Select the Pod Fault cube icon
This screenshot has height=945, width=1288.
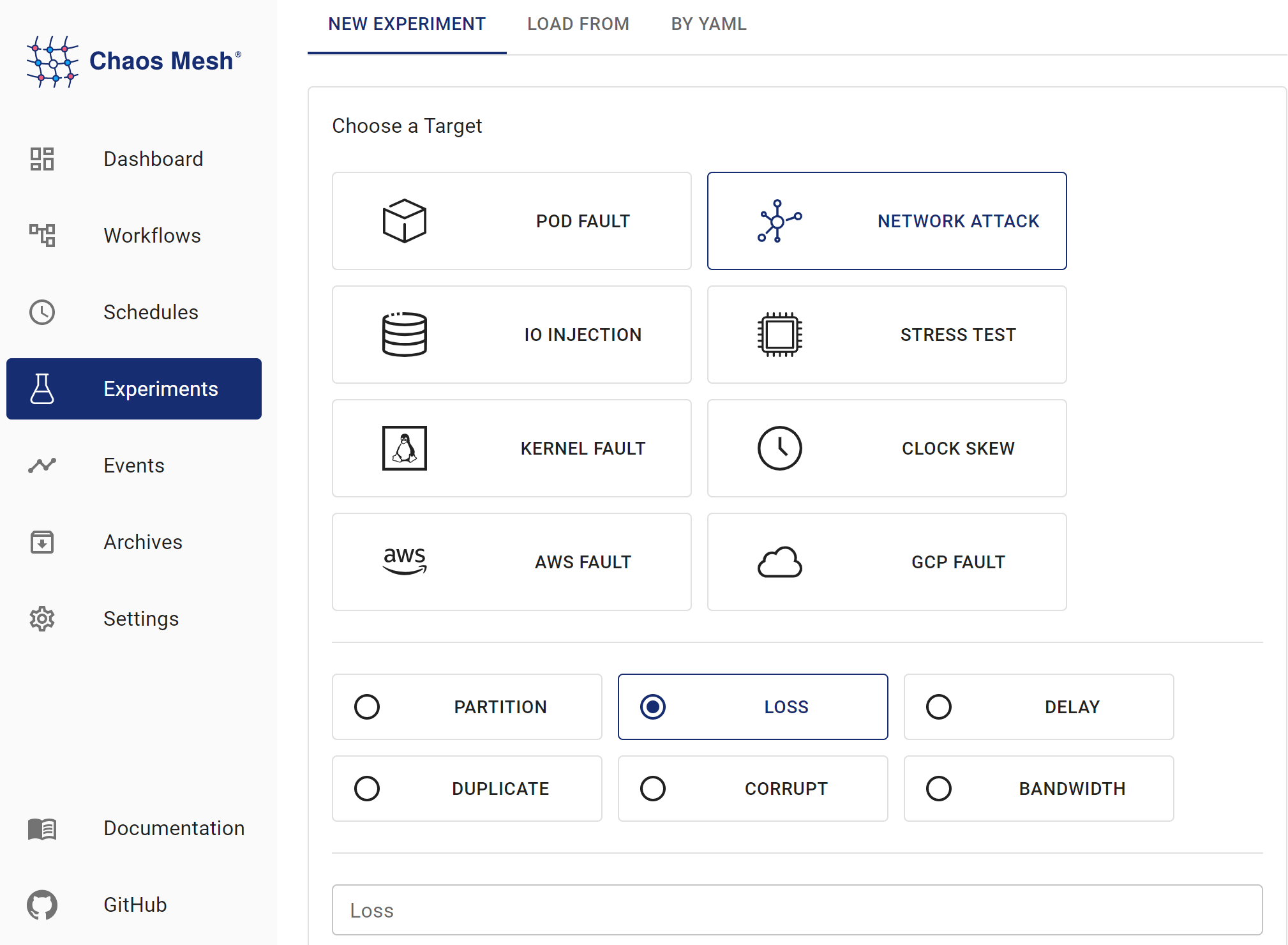point(404,221)
